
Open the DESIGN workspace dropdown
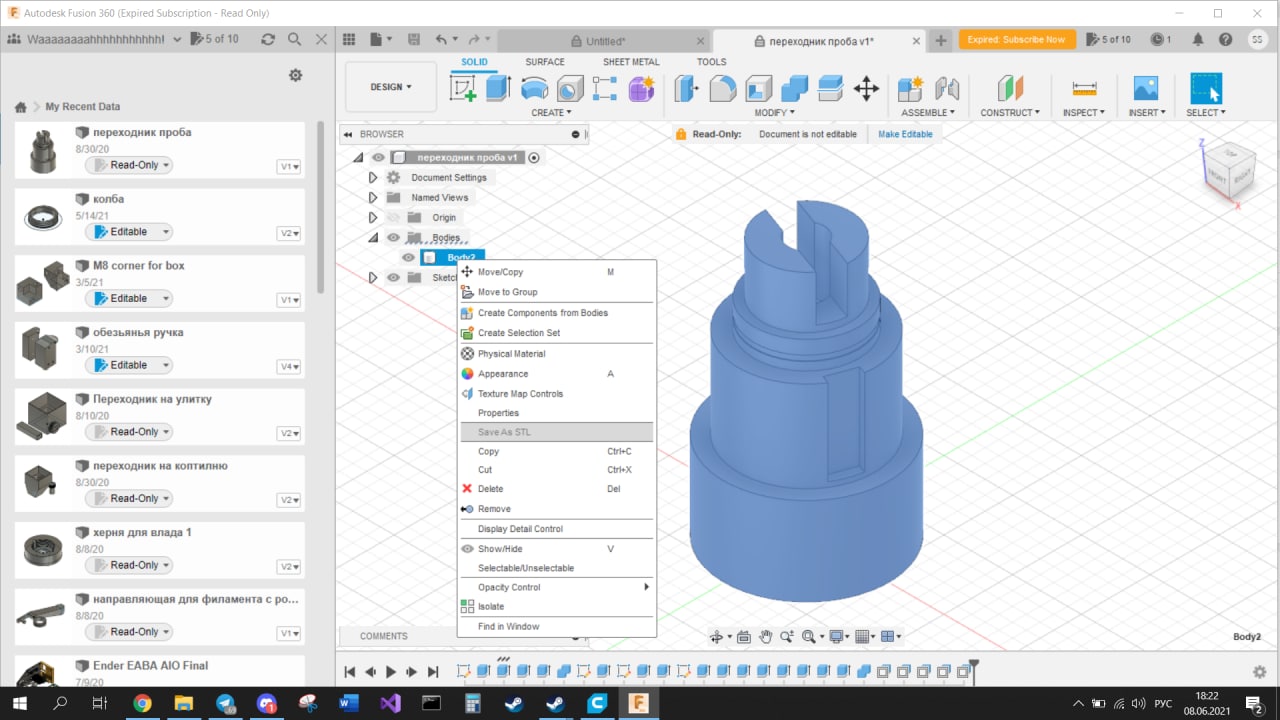click(391, 87)
